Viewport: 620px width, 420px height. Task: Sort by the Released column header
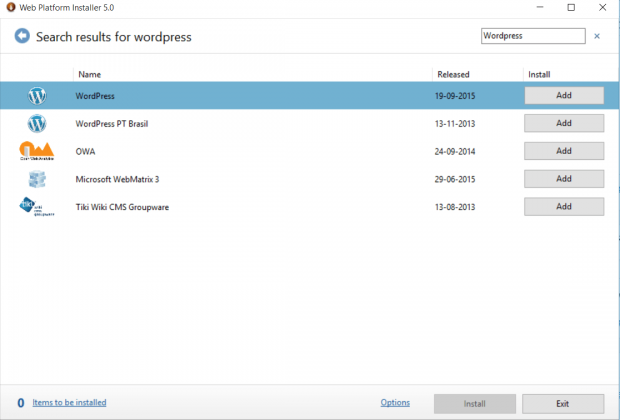click(453, 74)
